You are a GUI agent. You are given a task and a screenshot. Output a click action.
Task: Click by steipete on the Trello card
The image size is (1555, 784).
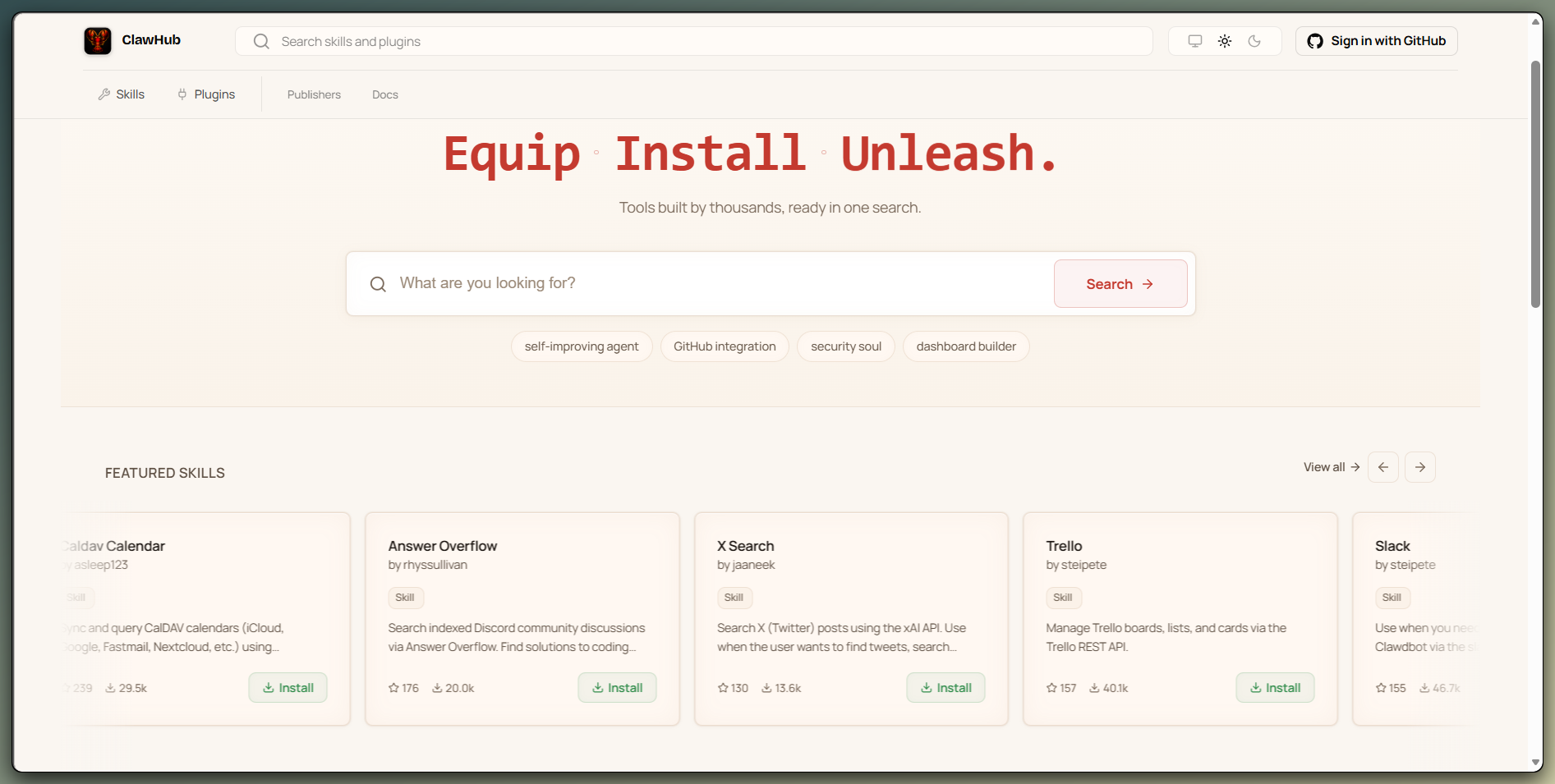1076,565
